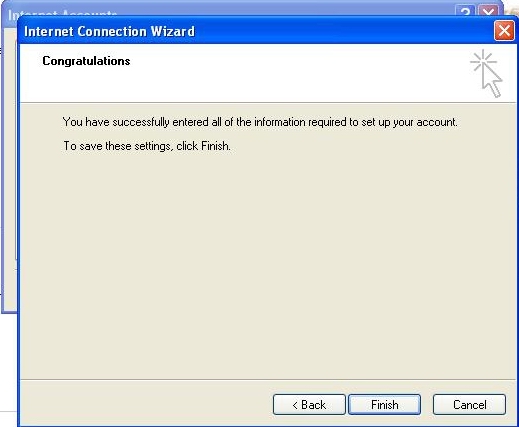
Task: Click the word Finish in the instruction sentence
Action: tap(215, 146)
